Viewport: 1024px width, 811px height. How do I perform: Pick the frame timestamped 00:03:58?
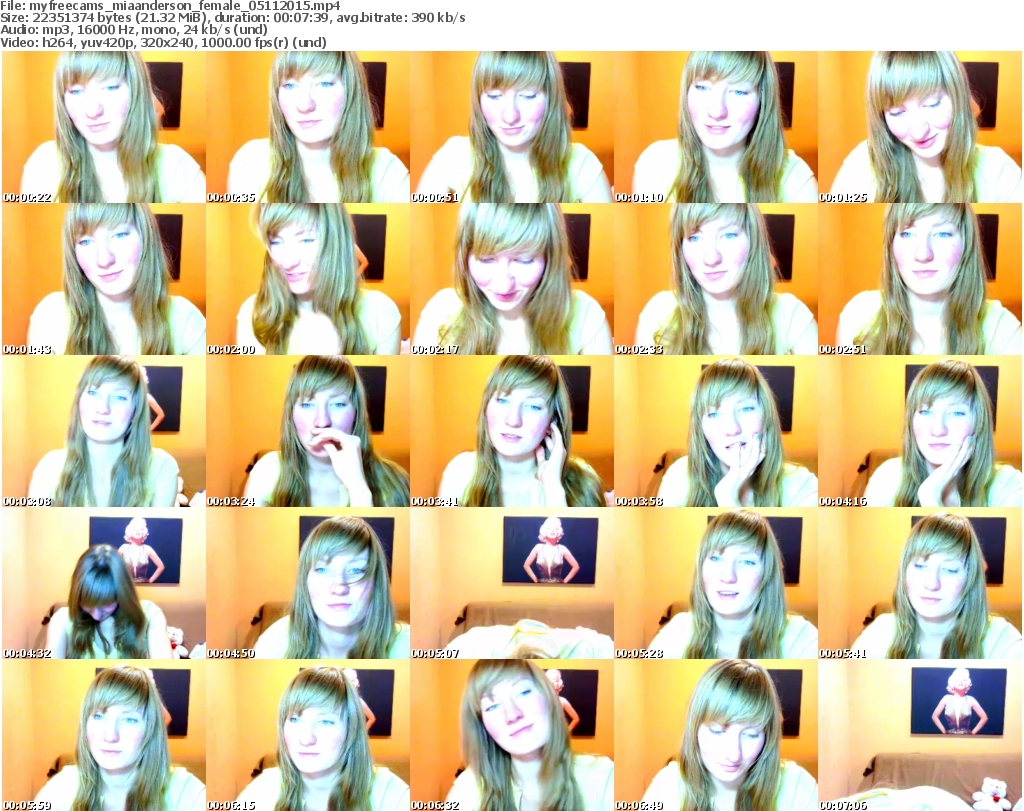point(716,432)
